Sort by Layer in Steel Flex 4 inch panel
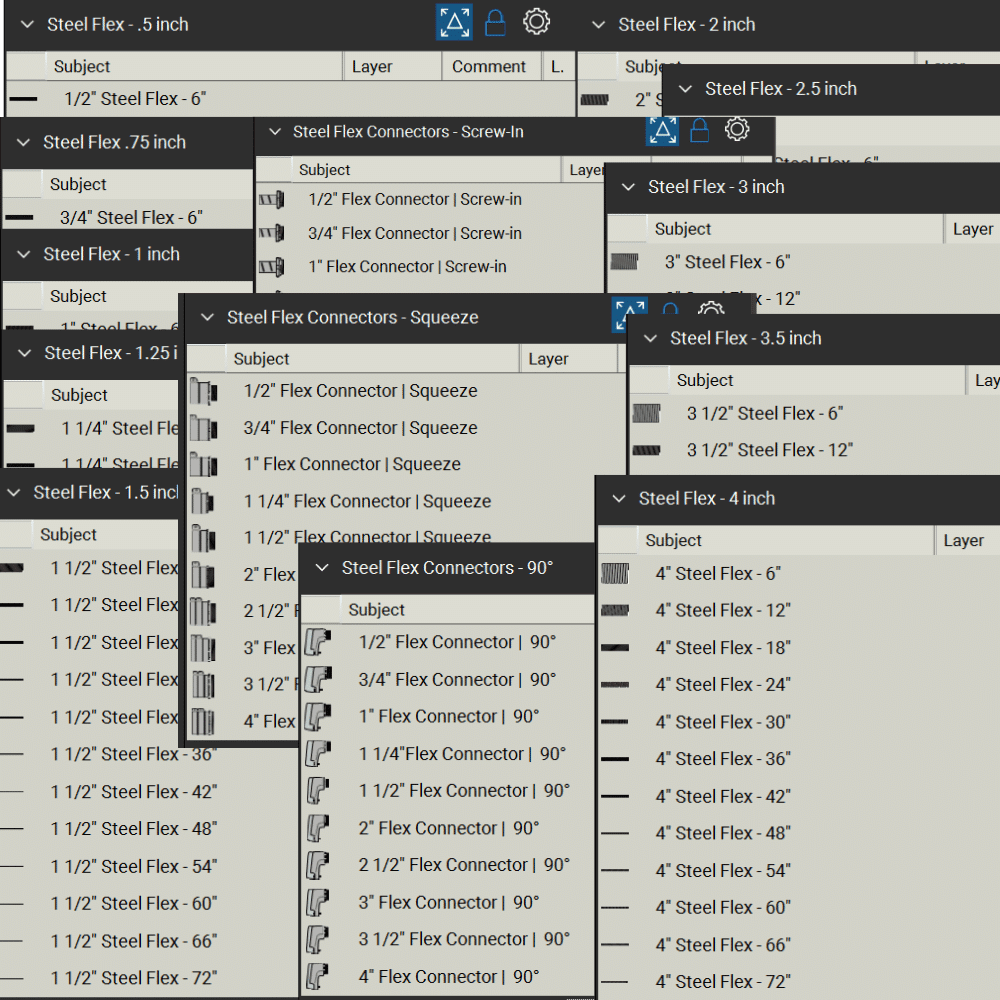This screenshot has width=1000, height=1000. pos(963,541)
